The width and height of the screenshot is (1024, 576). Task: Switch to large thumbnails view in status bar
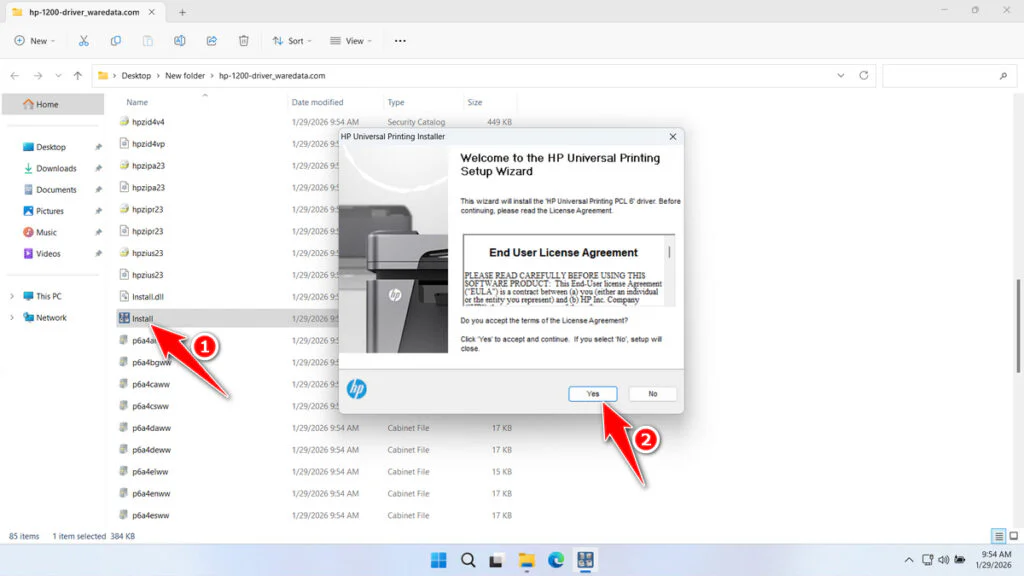pos(1013,535)
